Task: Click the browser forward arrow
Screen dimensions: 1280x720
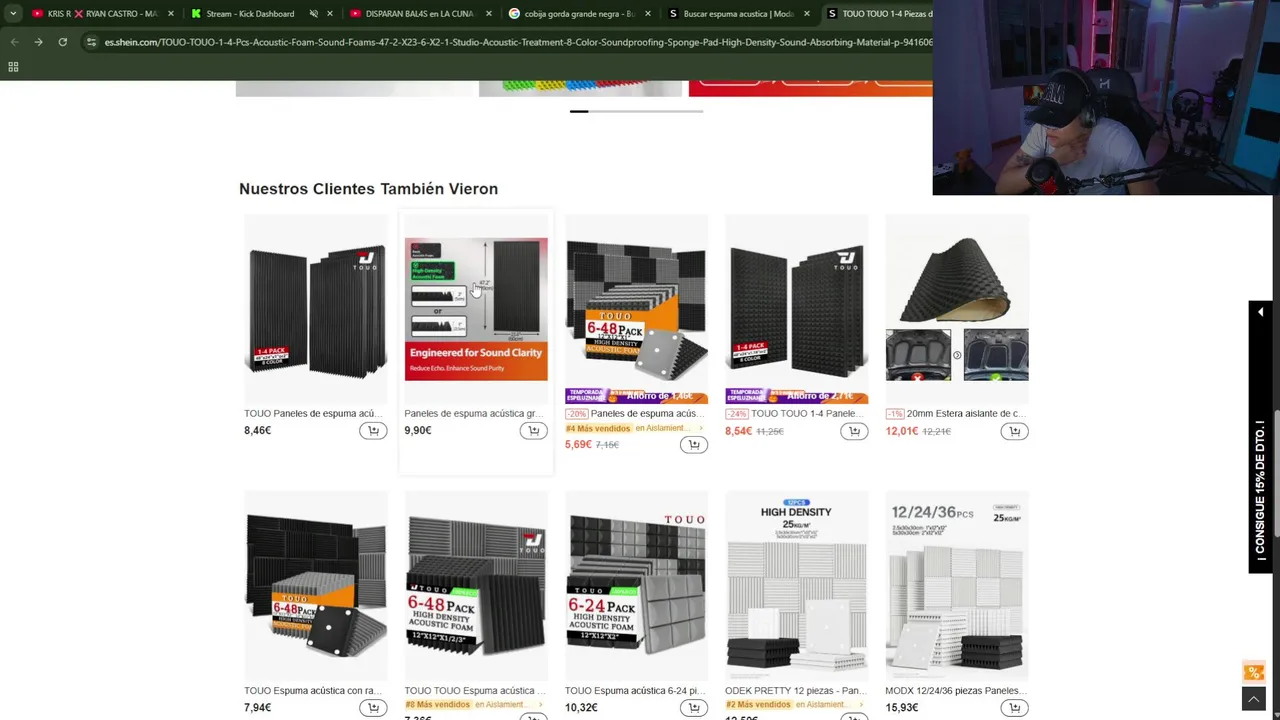Action: pyautogui.click(x=38, y=42)
